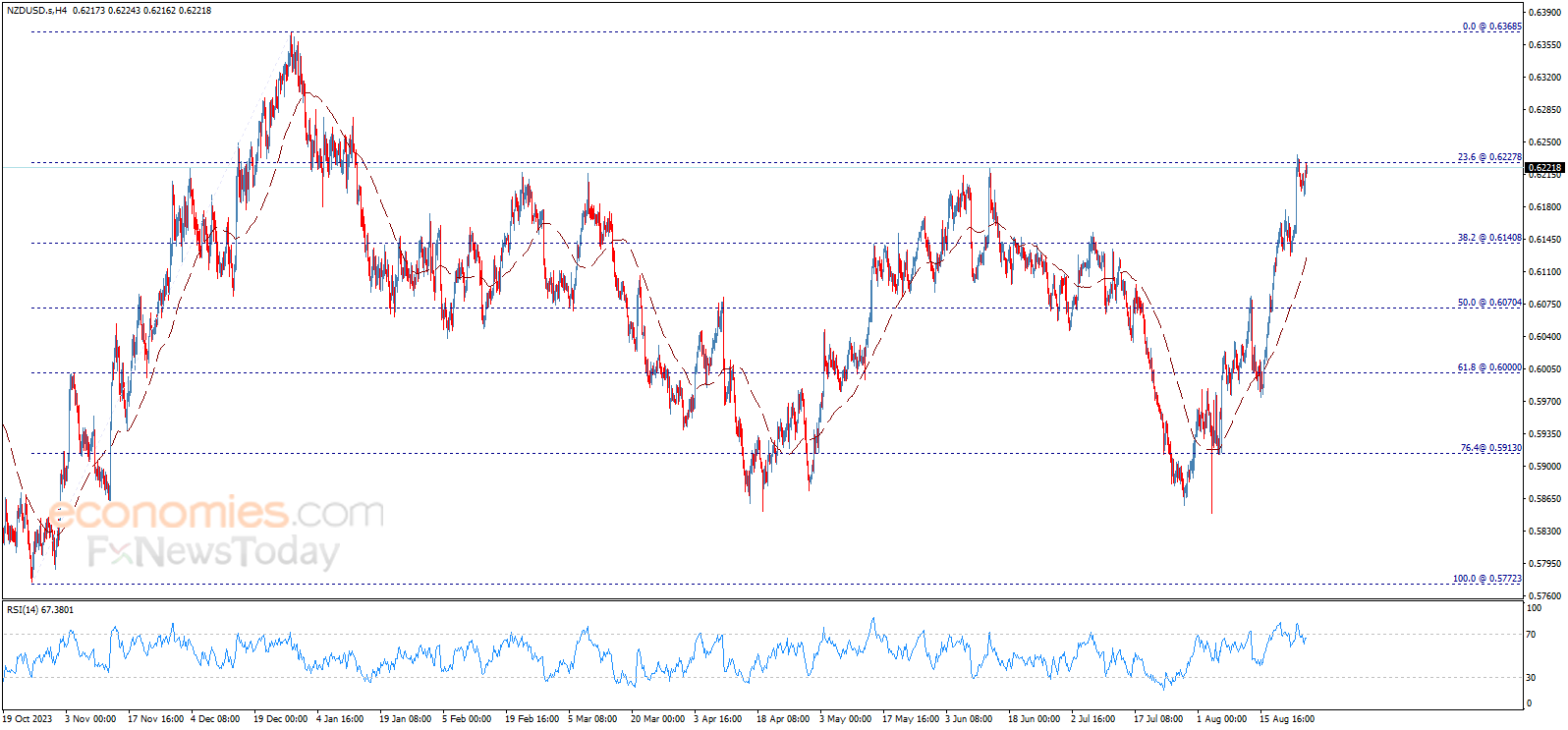Select the 50.0 @ 0.60704 Fibonacci label
The height and width of the screenshot is (730, 1568).
[1489, 303]
